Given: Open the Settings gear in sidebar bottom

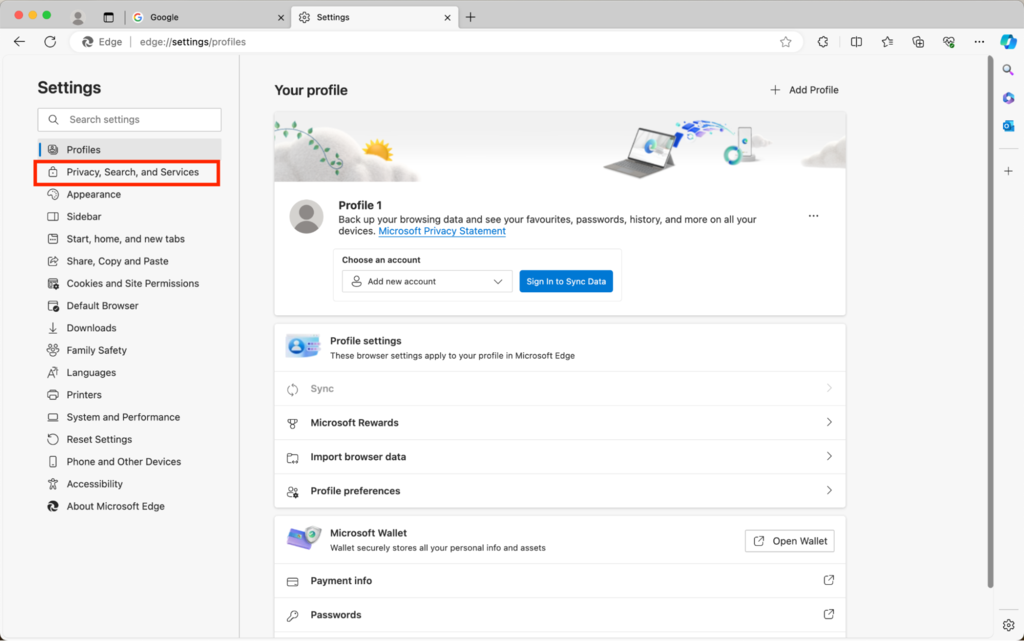Looking at the screenshot, I should point(1008,624).
